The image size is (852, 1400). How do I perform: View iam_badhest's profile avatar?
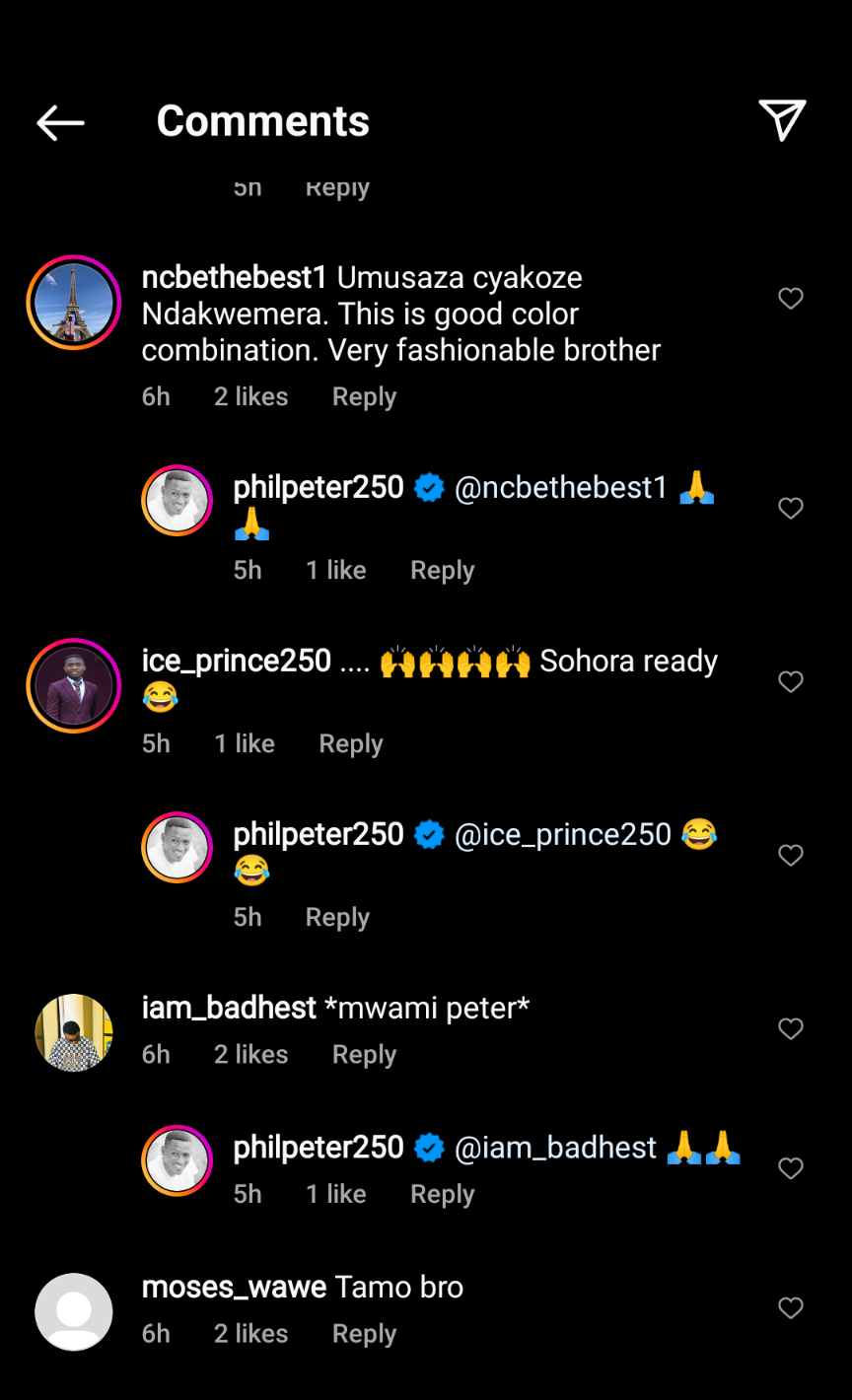tap(74, 1032)
